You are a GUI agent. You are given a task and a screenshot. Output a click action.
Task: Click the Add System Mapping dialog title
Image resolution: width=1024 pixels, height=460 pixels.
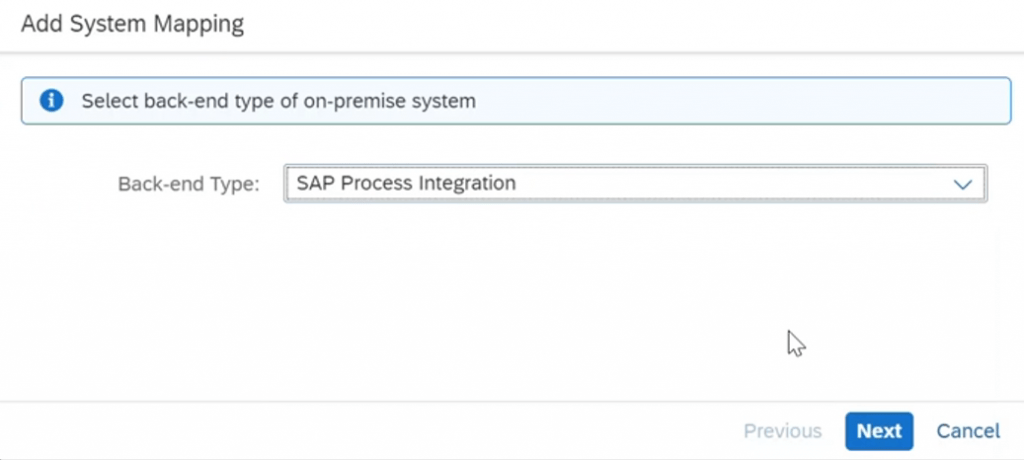[133, 24]
